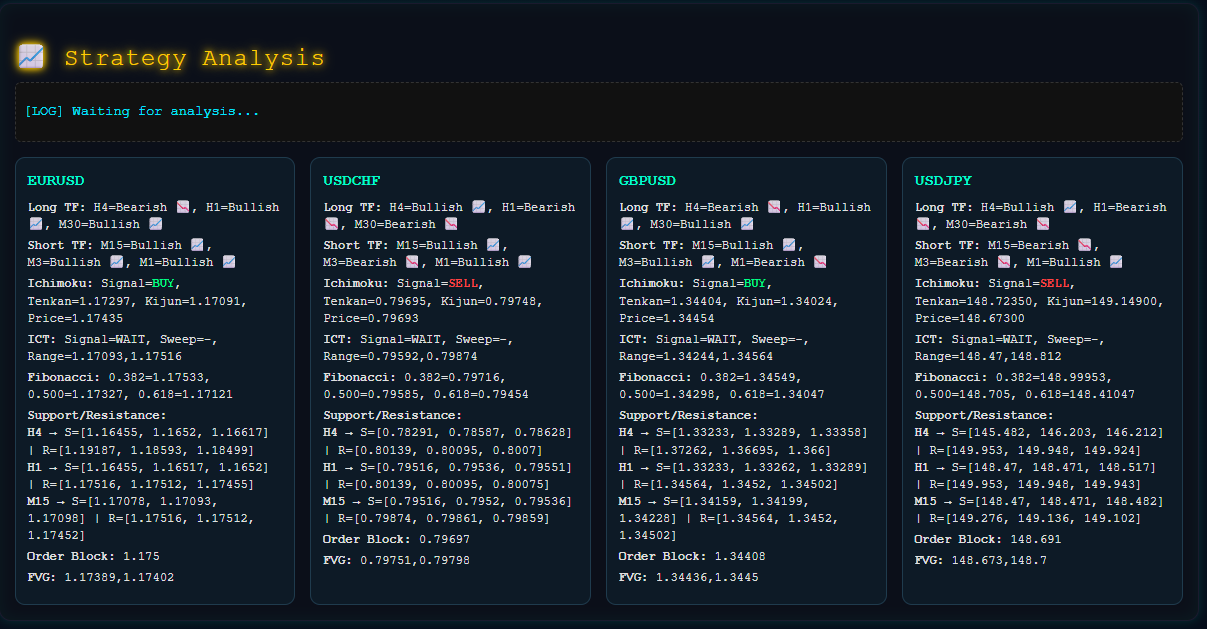
Task: Click EURUSD ICT Range=1.17093,1.17516
Action: 105,356
